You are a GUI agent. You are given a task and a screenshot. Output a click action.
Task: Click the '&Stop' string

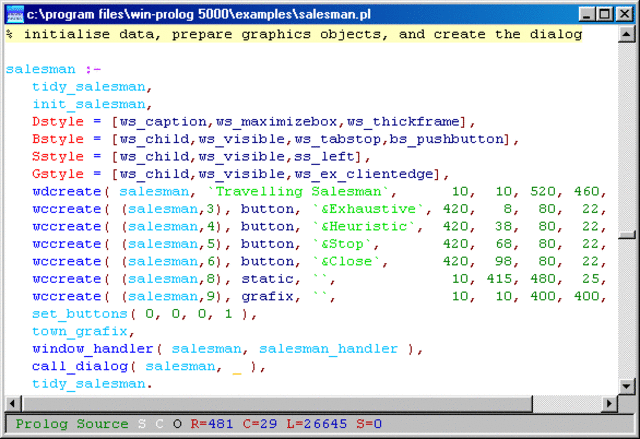coord(342,244)
